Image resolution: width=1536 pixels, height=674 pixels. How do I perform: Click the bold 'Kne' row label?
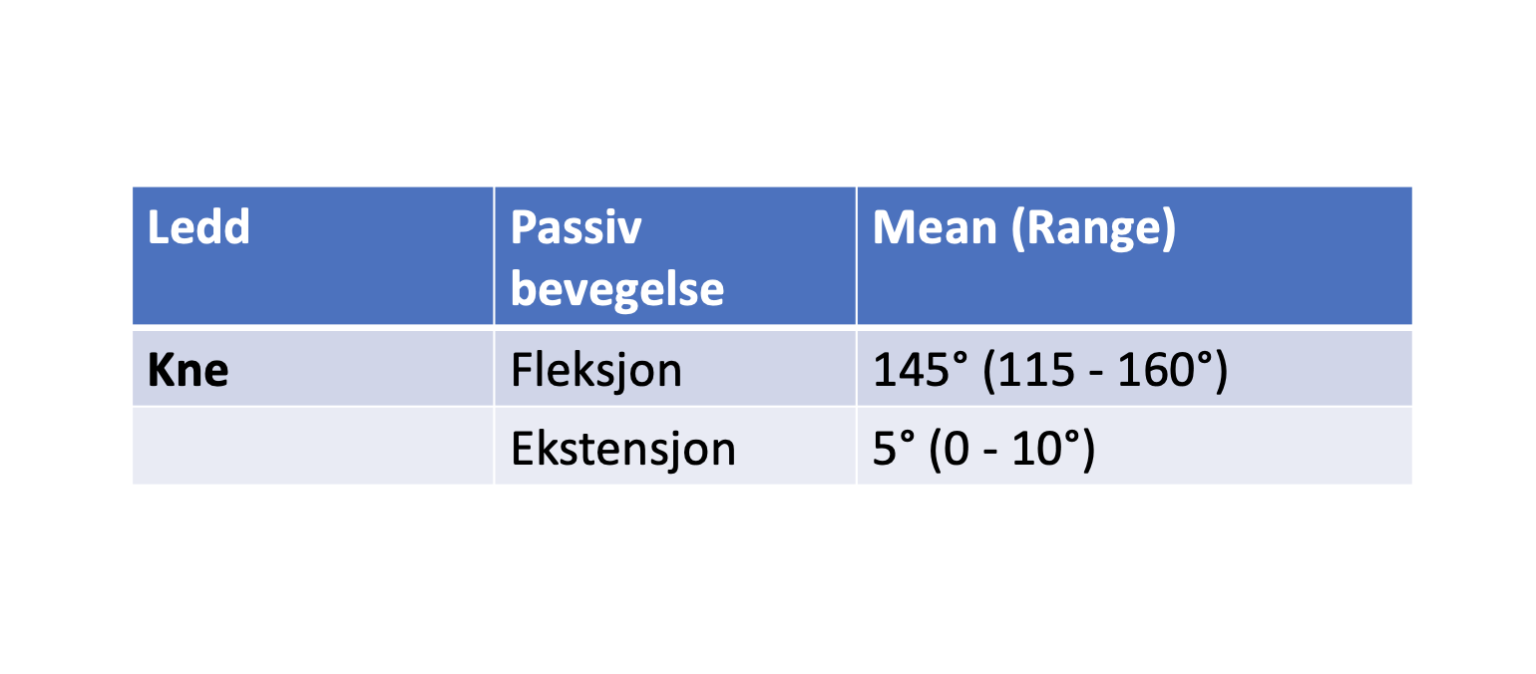188,371
